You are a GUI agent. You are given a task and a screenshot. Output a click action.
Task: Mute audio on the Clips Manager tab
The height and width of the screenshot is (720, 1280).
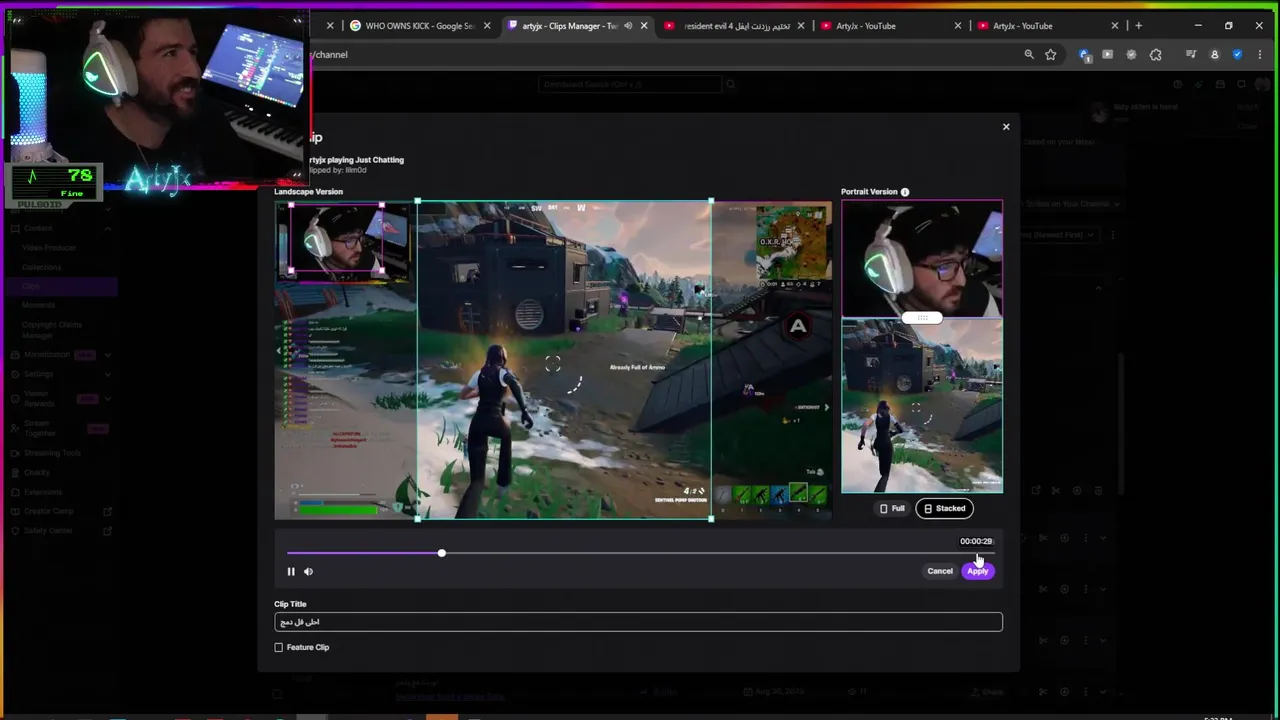pyautogui.click(x=628, y=26)
